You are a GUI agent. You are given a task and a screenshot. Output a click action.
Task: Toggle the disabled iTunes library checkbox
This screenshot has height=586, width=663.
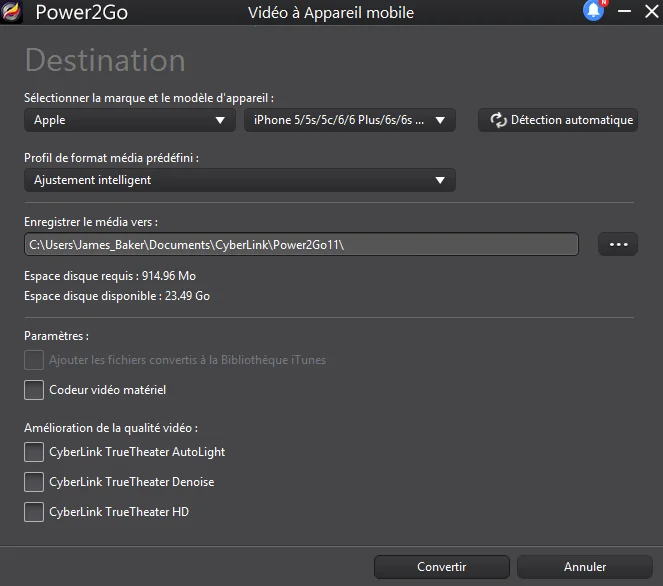(34, 360)
